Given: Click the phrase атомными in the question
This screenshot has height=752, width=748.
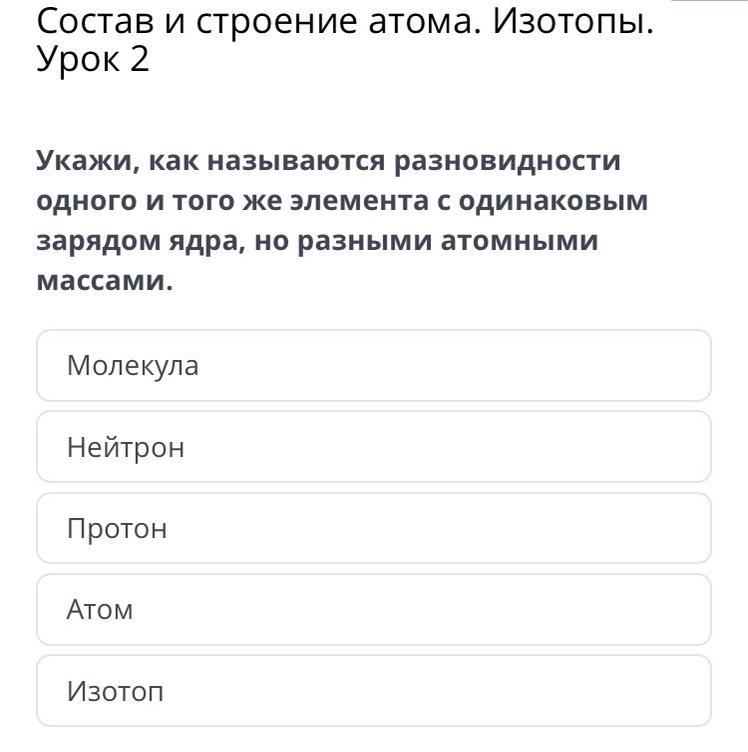Looking at the screenshot, I should (519, 240).
